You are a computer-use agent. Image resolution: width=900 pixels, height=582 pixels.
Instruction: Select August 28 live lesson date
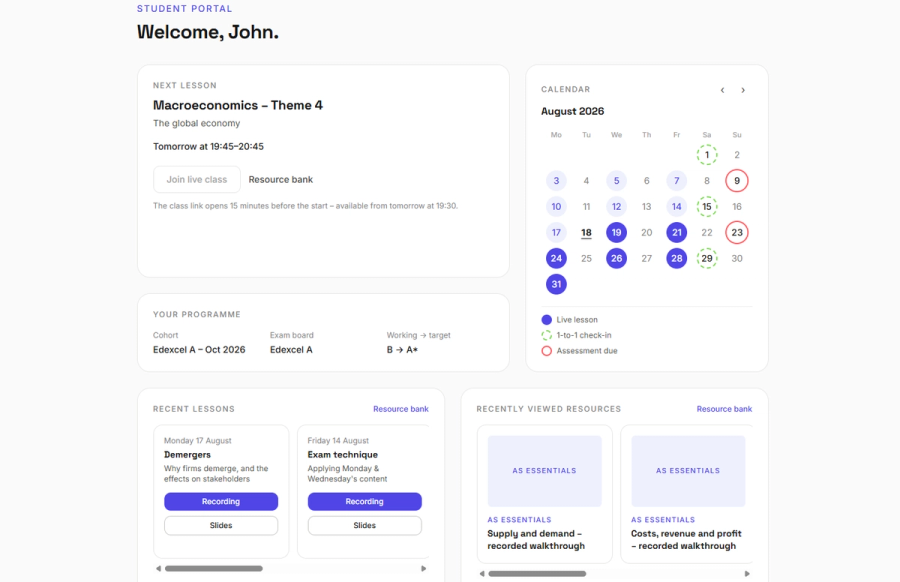click(x=677, y=258)
